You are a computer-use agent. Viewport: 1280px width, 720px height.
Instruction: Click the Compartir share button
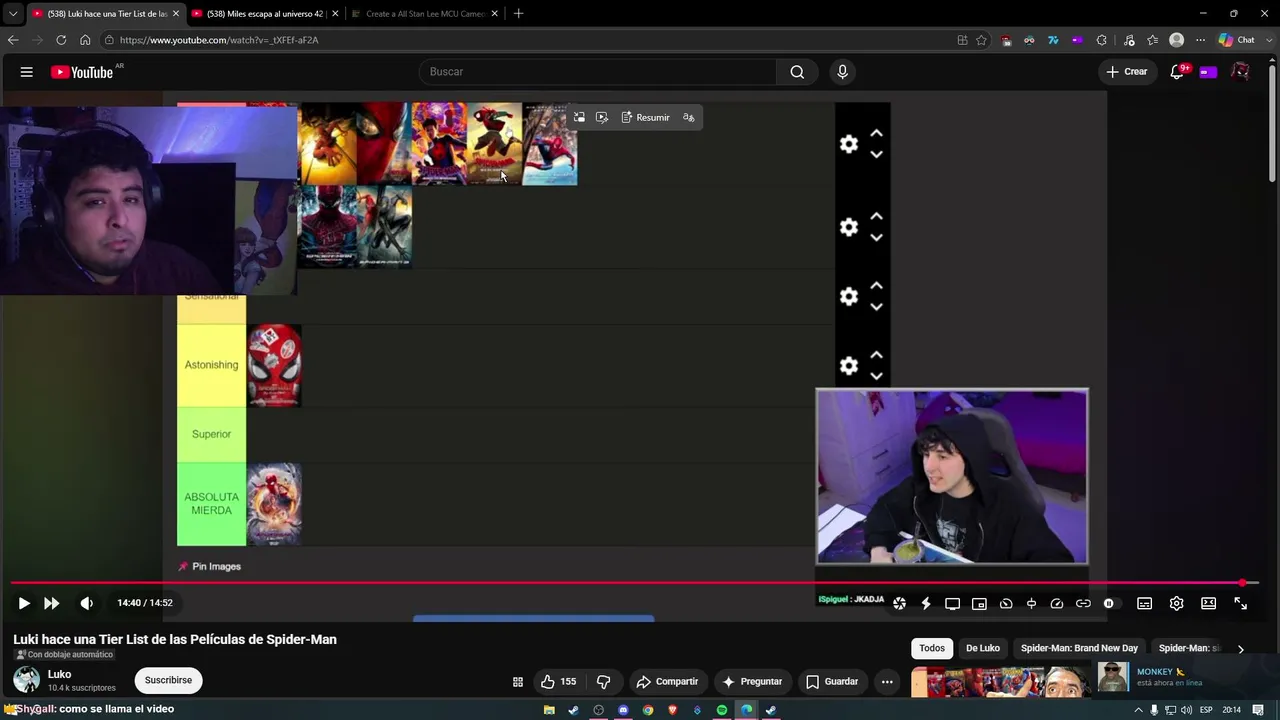click(x=666, y=682)
